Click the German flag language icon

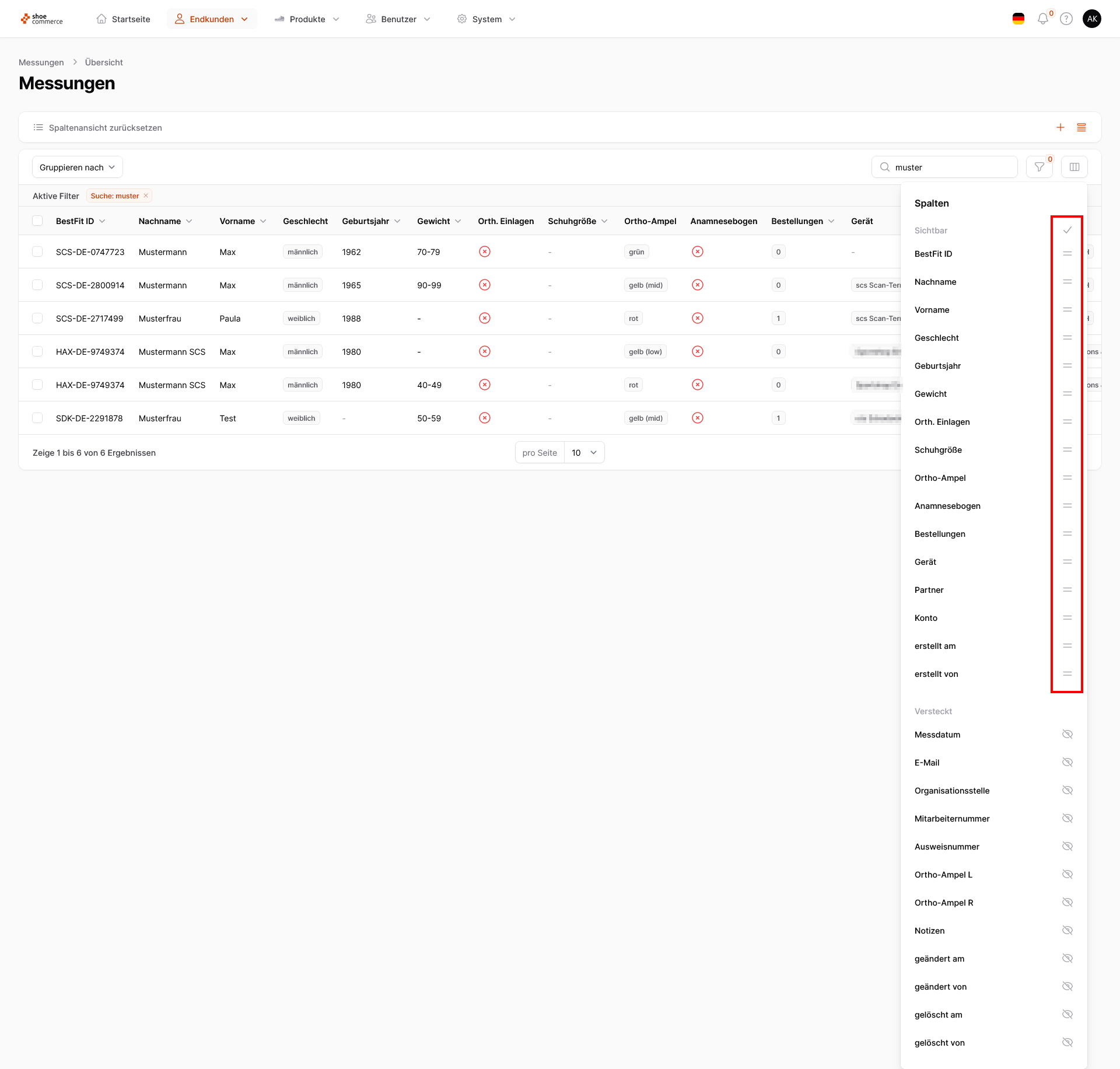click(x=1019, y=19)
